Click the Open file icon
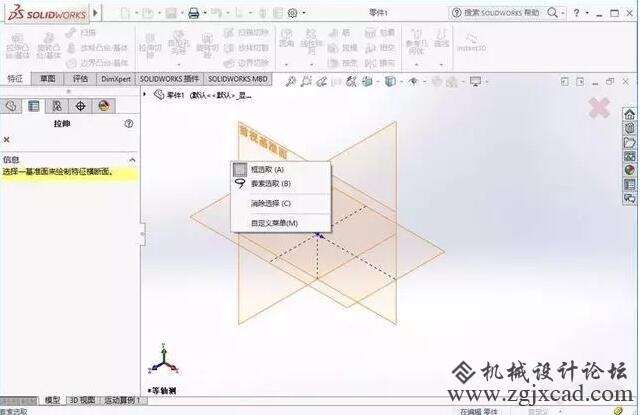The height and width of the screenshot is (415, 640). (147, 13)
